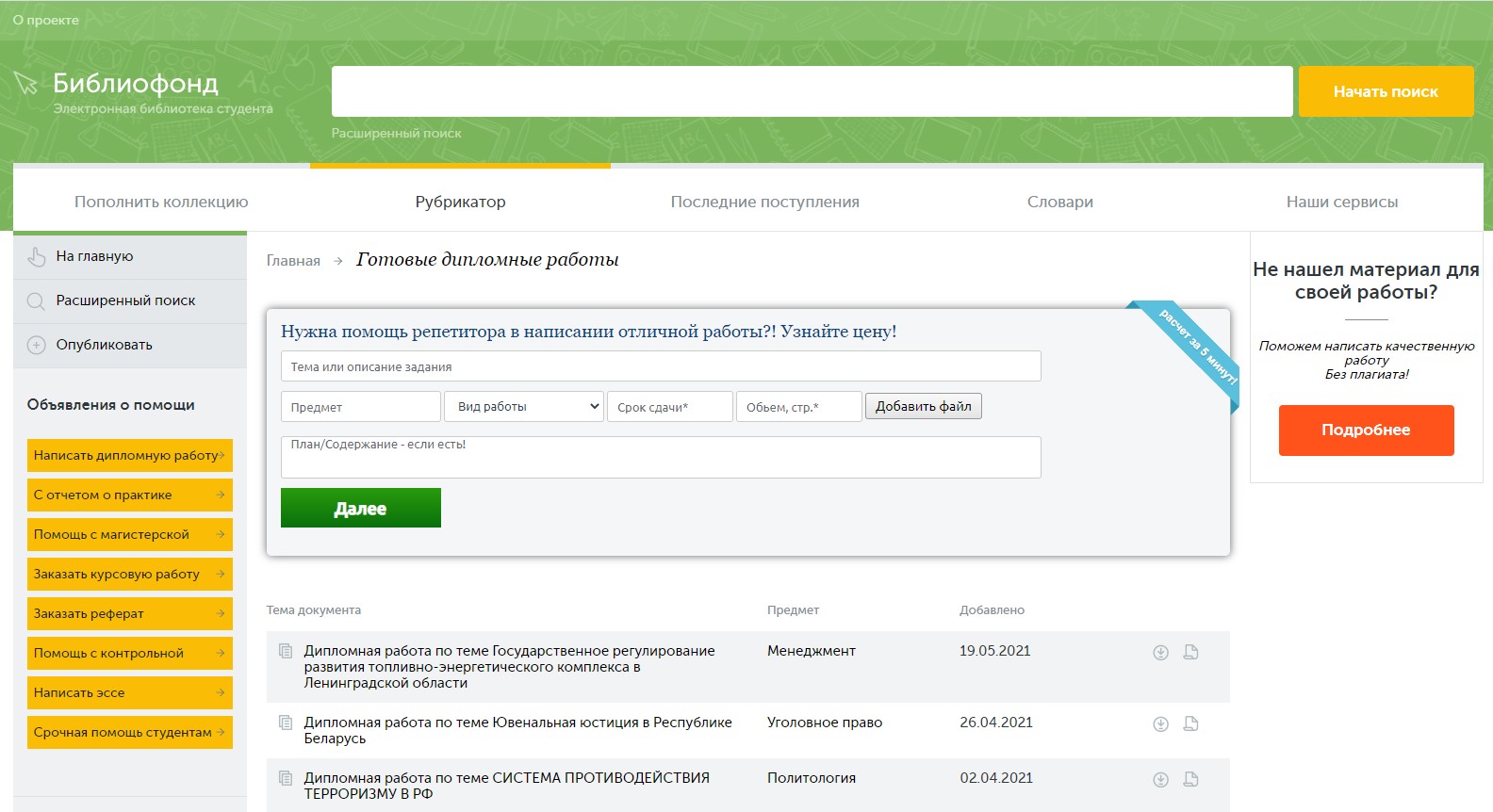
Task: Click the План/Содержание text area
Action: (x=661, y=457)
